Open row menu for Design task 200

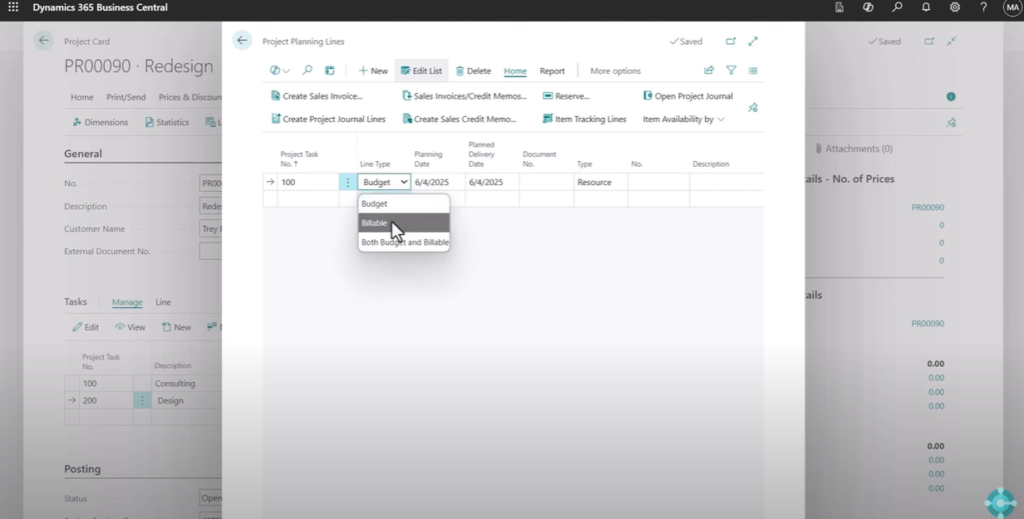(x=142, y=400)
